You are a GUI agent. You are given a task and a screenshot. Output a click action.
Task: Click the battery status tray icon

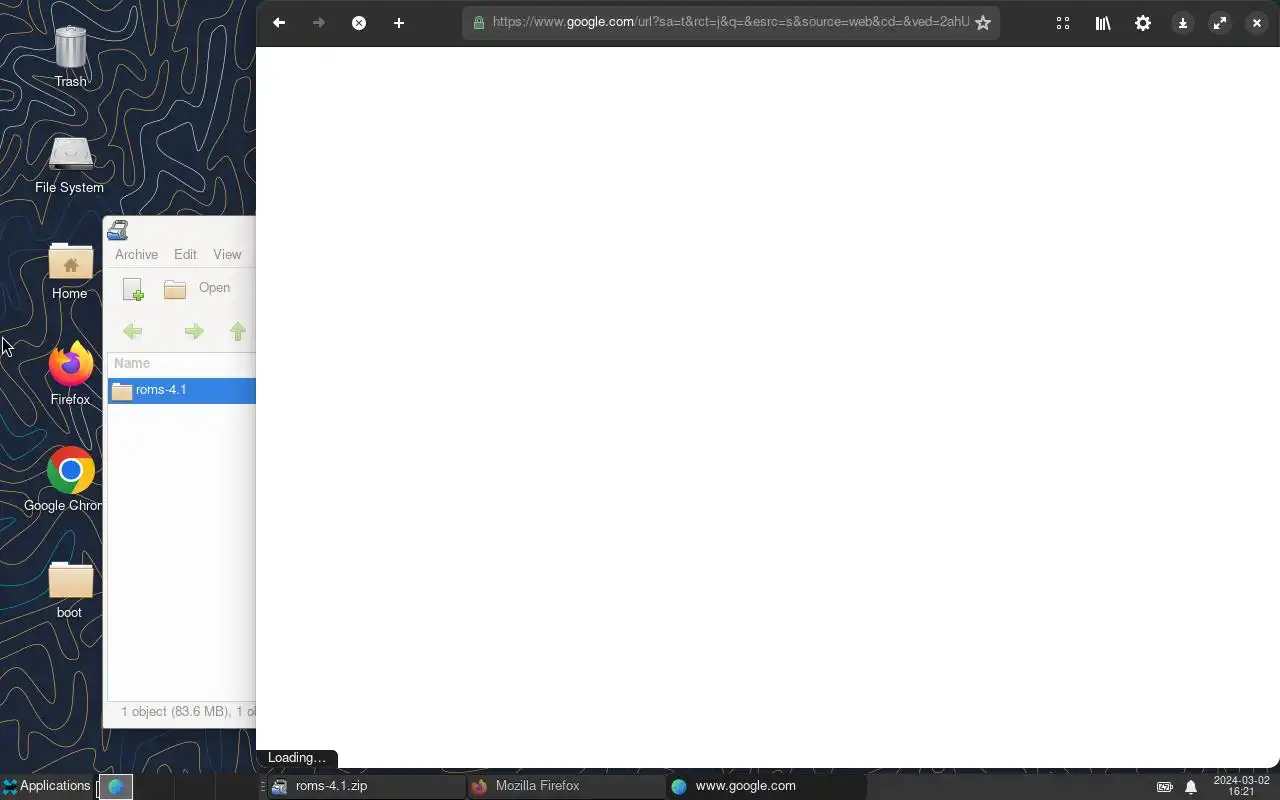tap(1165, 787)
